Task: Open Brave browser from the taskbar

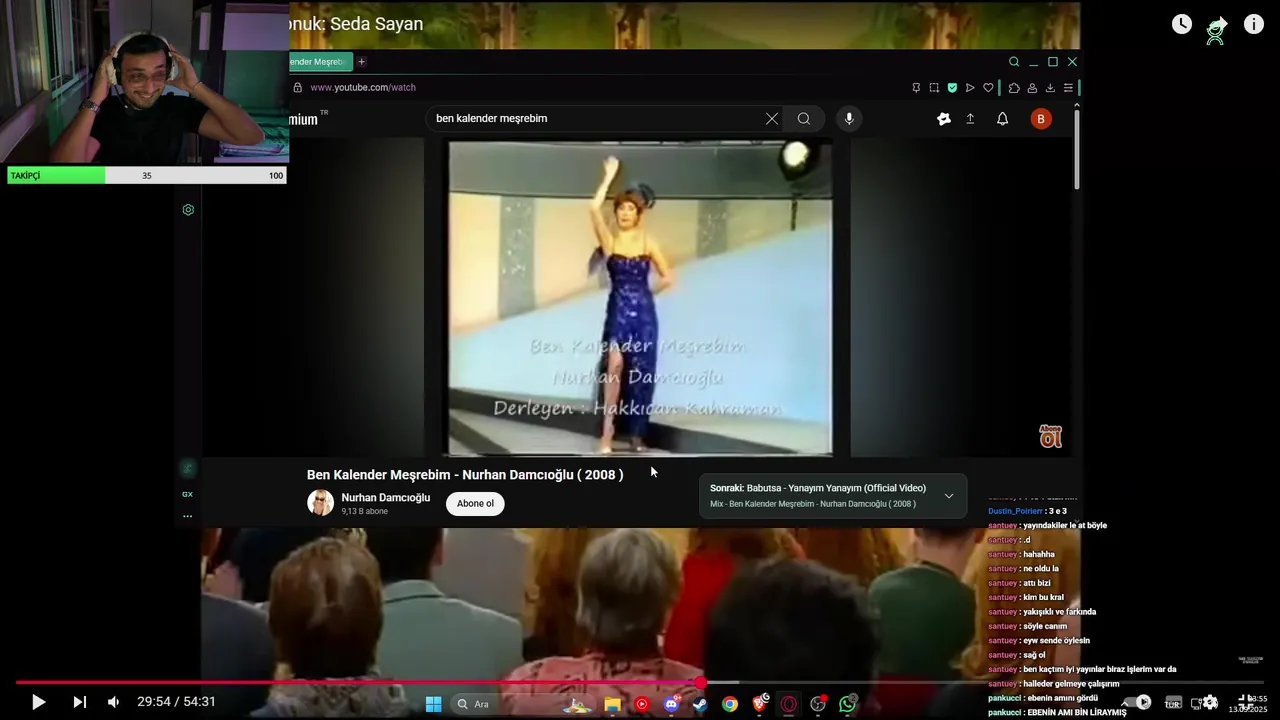Action: [760, 704]
